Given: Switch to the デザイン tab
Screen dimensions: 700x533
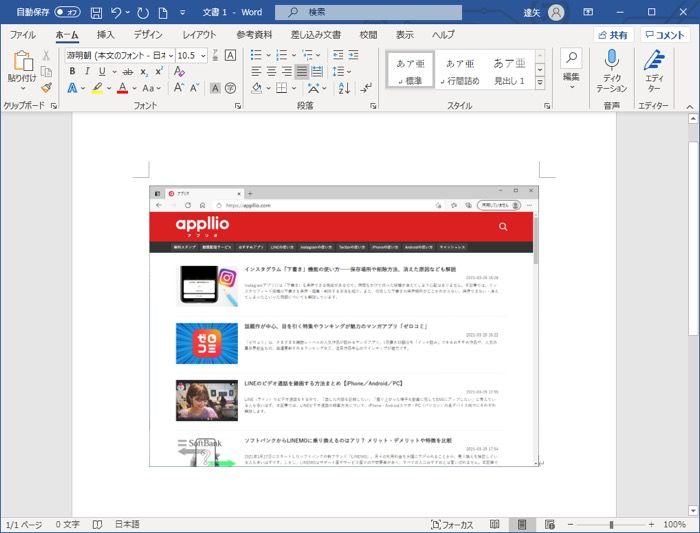Looking at the screenshot, I should pos(148,35).
